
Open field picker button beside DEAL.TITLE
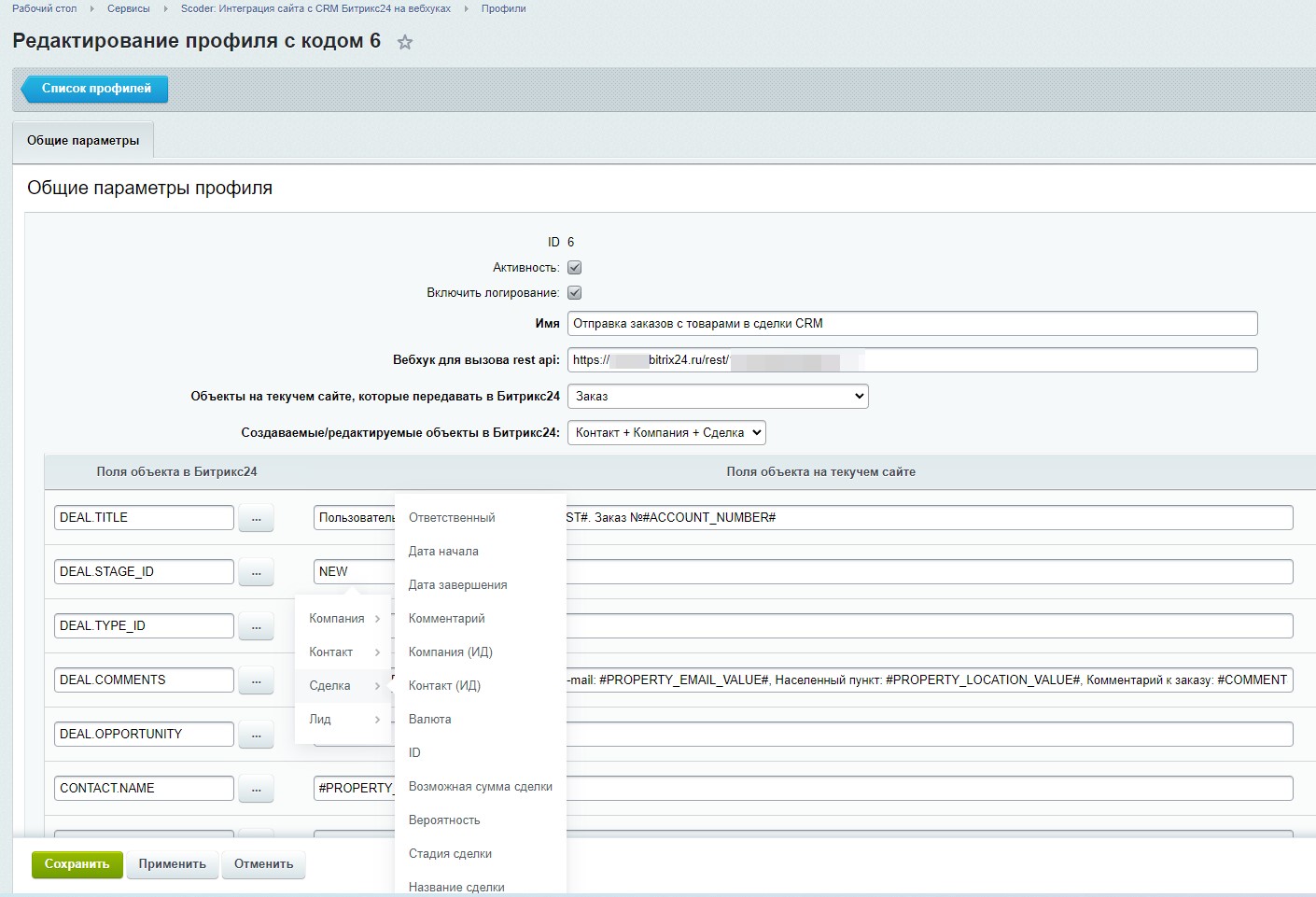256,518
